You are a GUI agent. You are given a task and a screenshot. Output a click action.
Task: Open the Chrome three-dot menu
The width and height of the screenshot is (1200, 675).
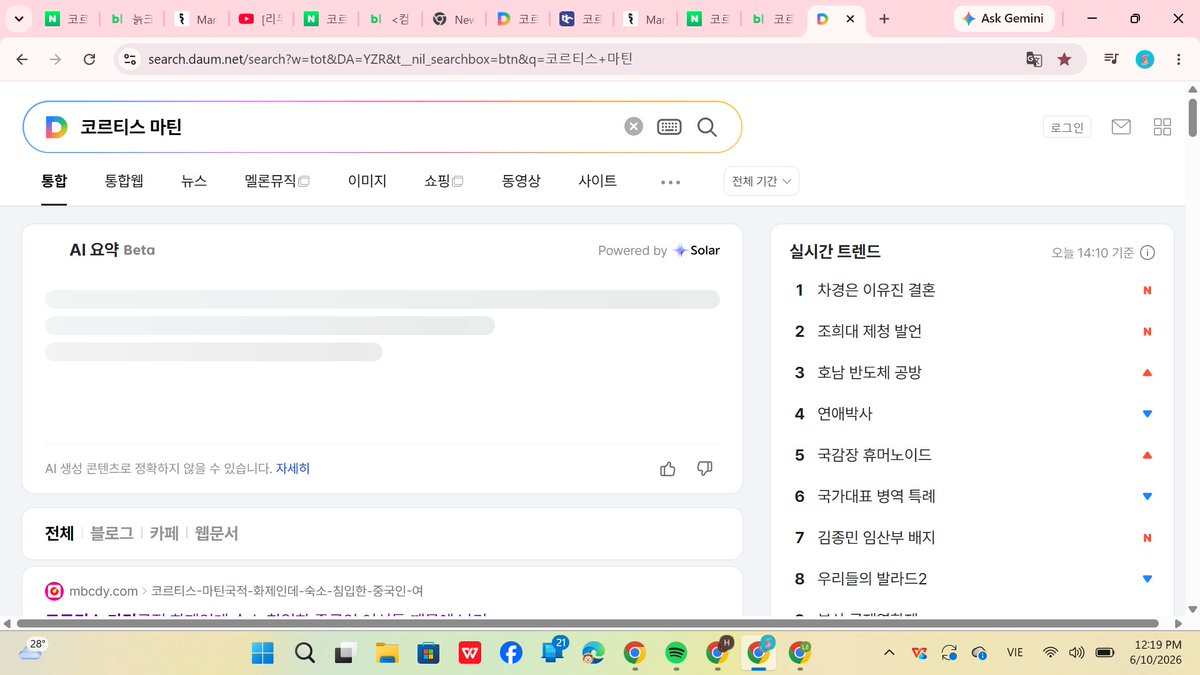tap(1177, 59)
